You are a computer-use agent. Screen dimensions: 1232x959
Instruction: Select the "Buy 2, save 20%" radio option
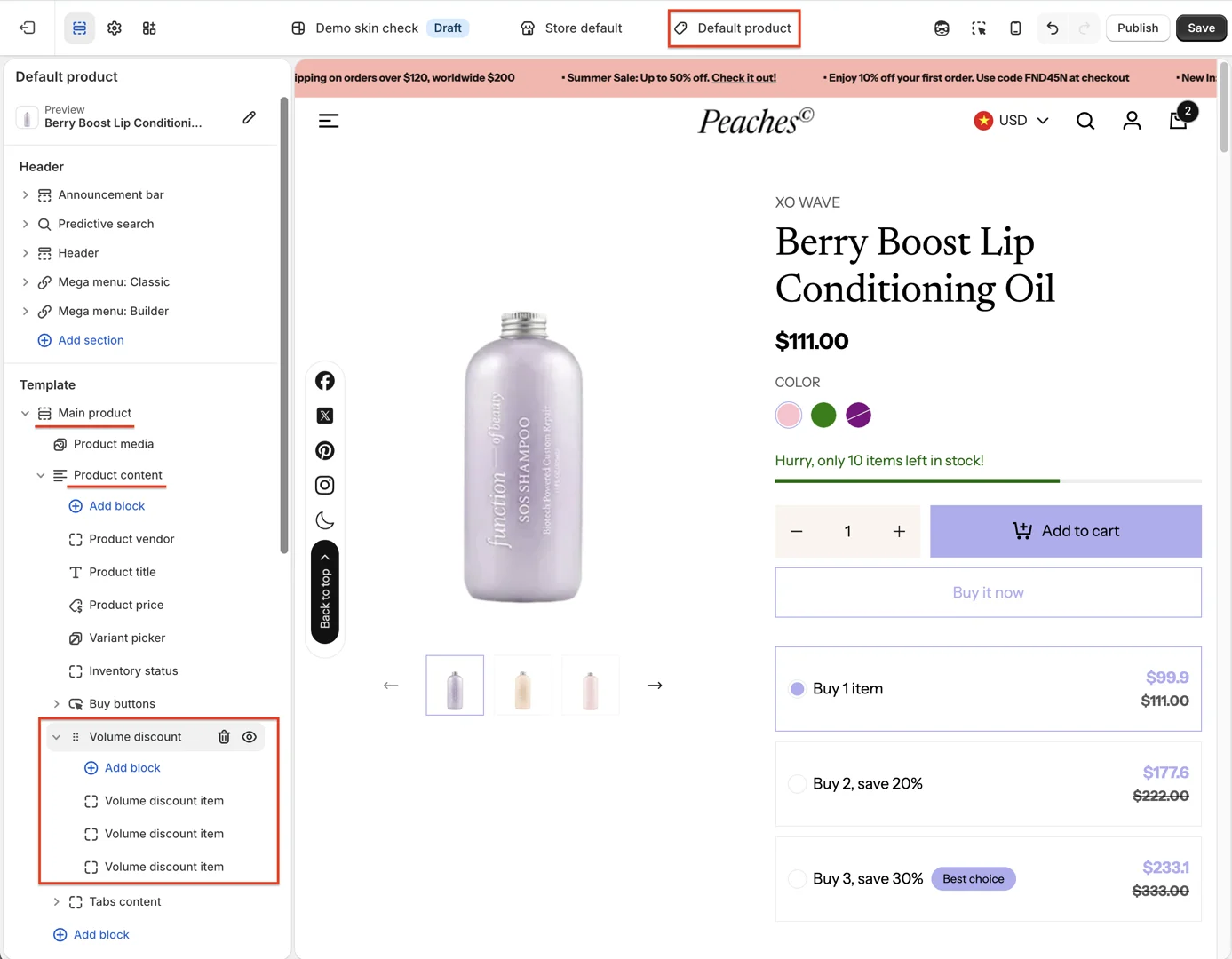(798, 784)
